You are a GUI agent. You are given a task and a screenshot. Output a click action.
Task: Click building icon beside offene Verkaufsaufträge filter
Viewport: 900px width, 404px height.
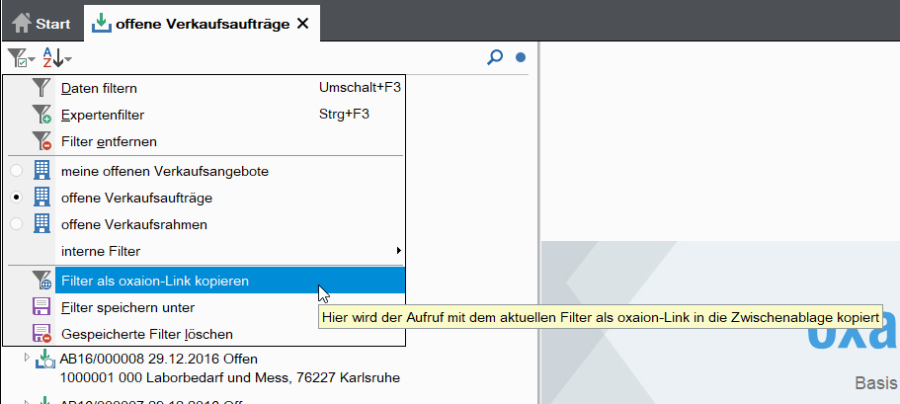(41, 197)
